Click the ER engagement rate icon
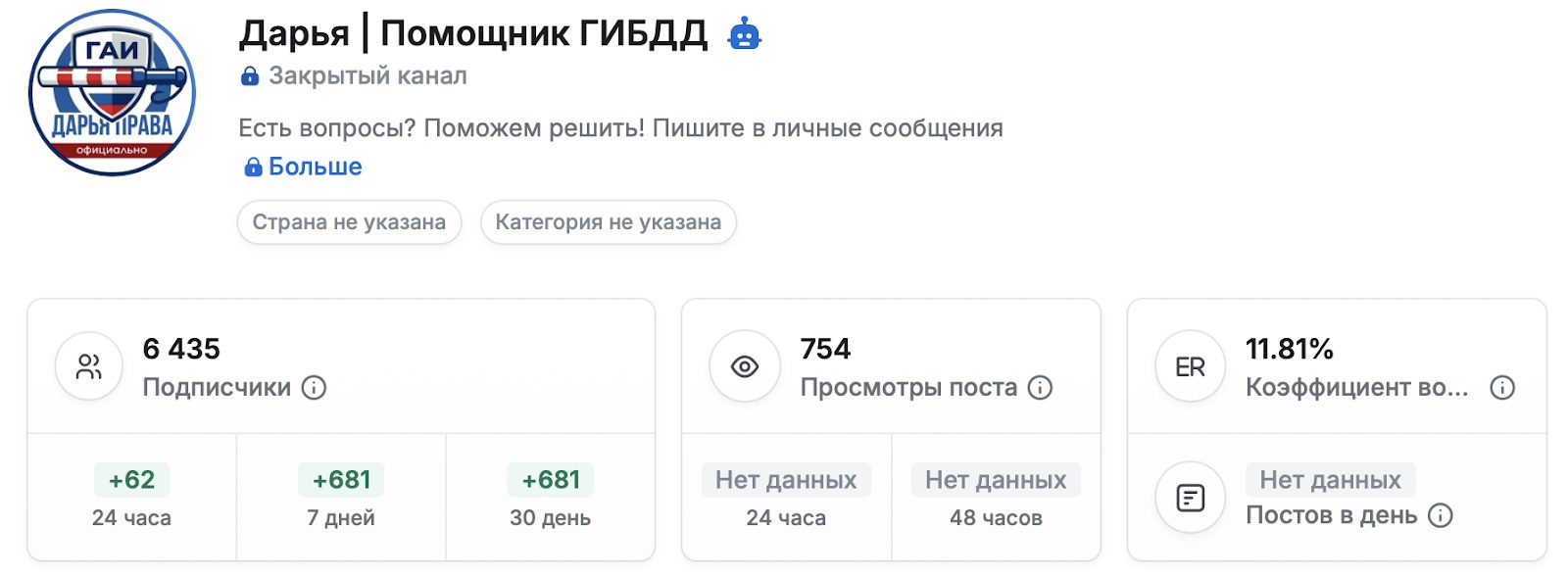This screenshot has width=1568, height=576. point(1190,367)
